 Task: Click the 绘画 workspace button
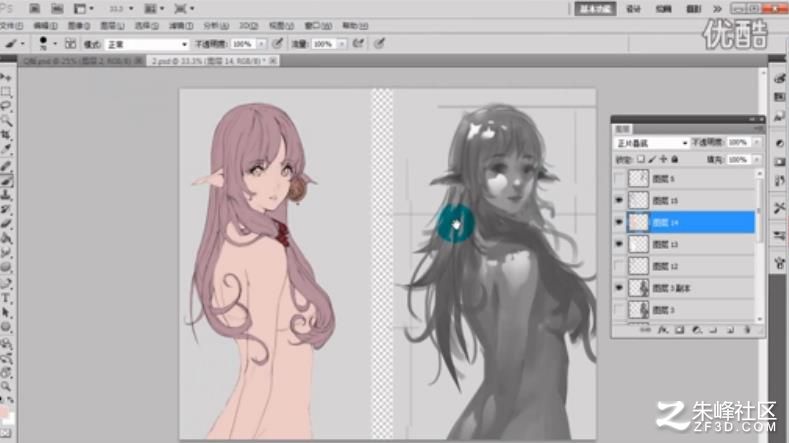click(x=663, y=9)
